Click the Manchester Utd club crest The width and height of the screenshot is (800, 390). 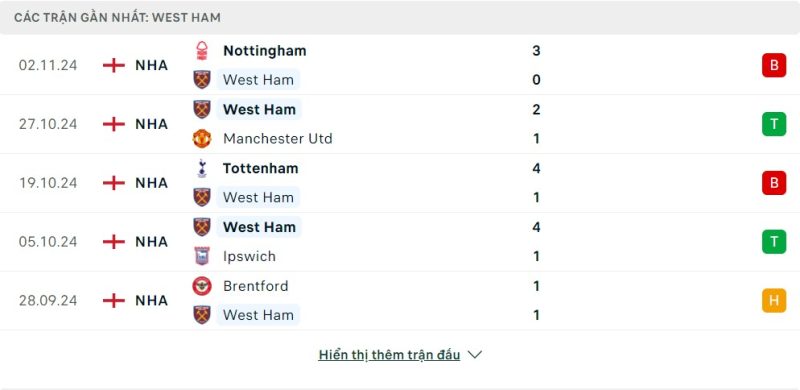click(202, 138)
